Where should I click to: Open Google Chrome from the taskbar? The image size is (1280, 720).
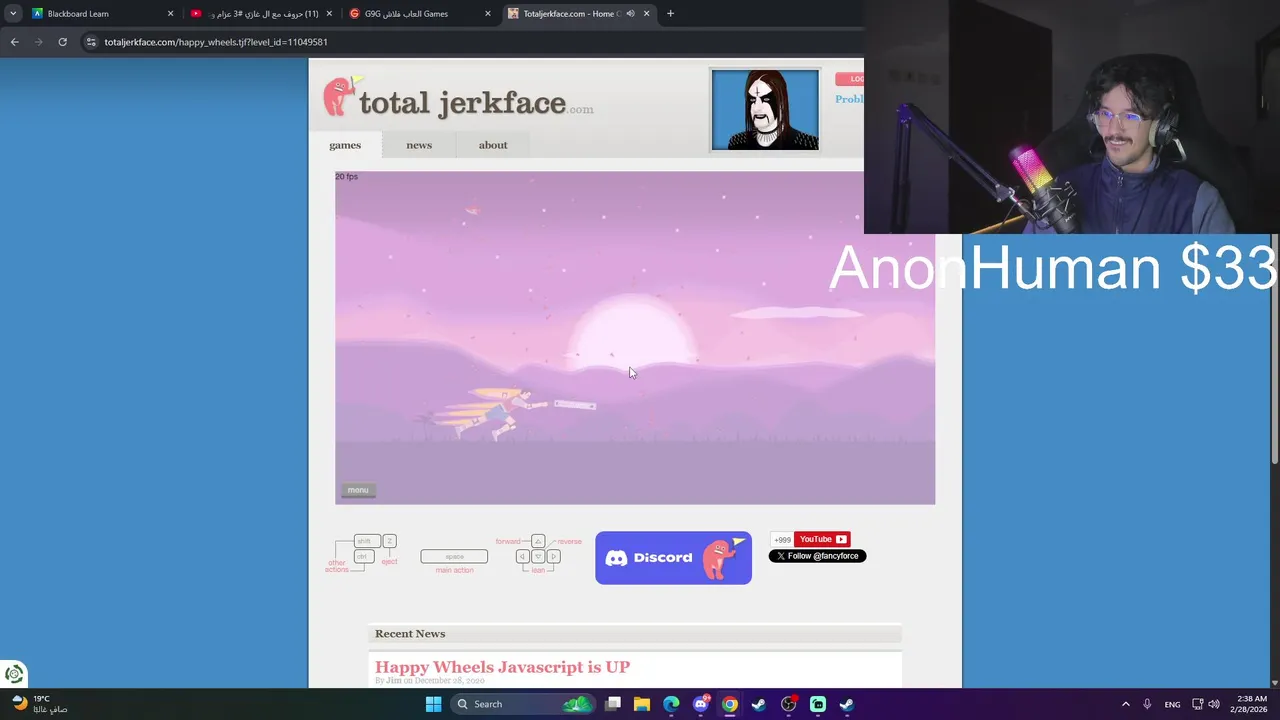point(730,704)
